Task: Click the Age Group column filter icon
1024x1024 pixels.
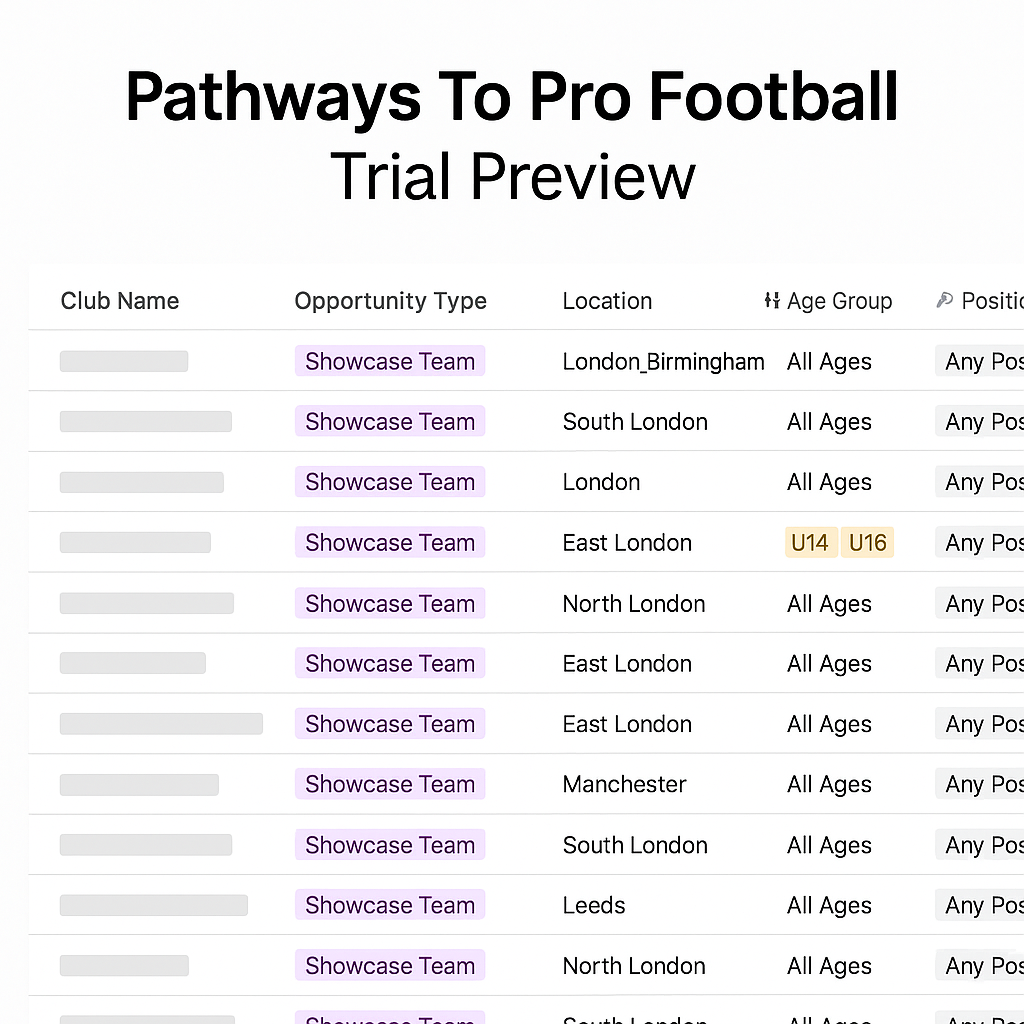Action: [772, 300]
